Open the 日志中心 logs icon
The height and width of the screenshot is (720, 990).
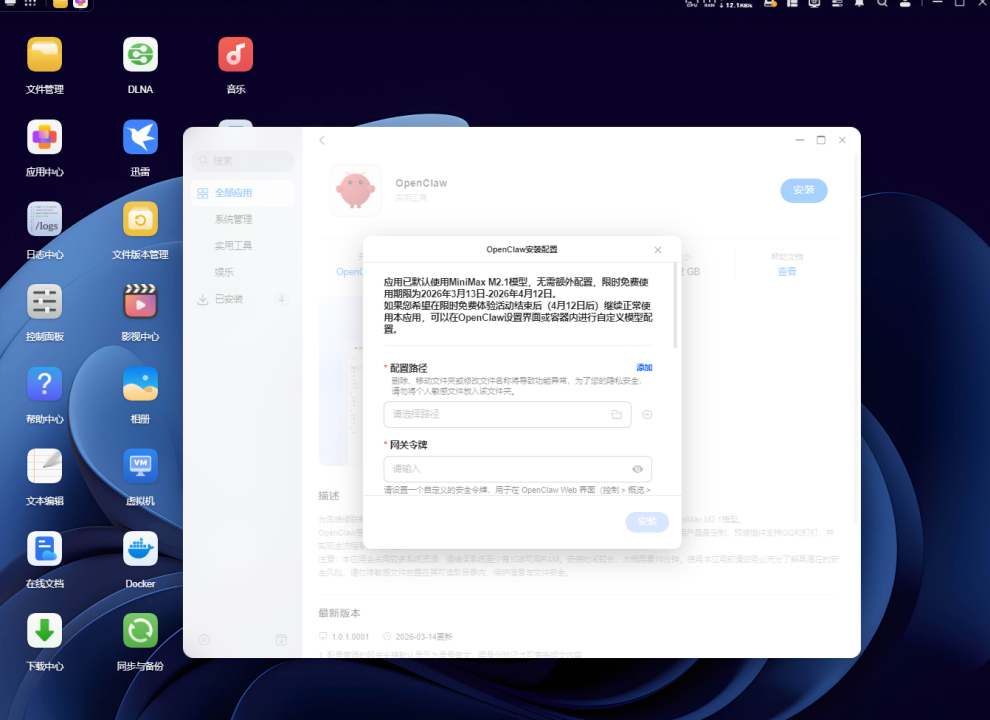pos(44,219)
